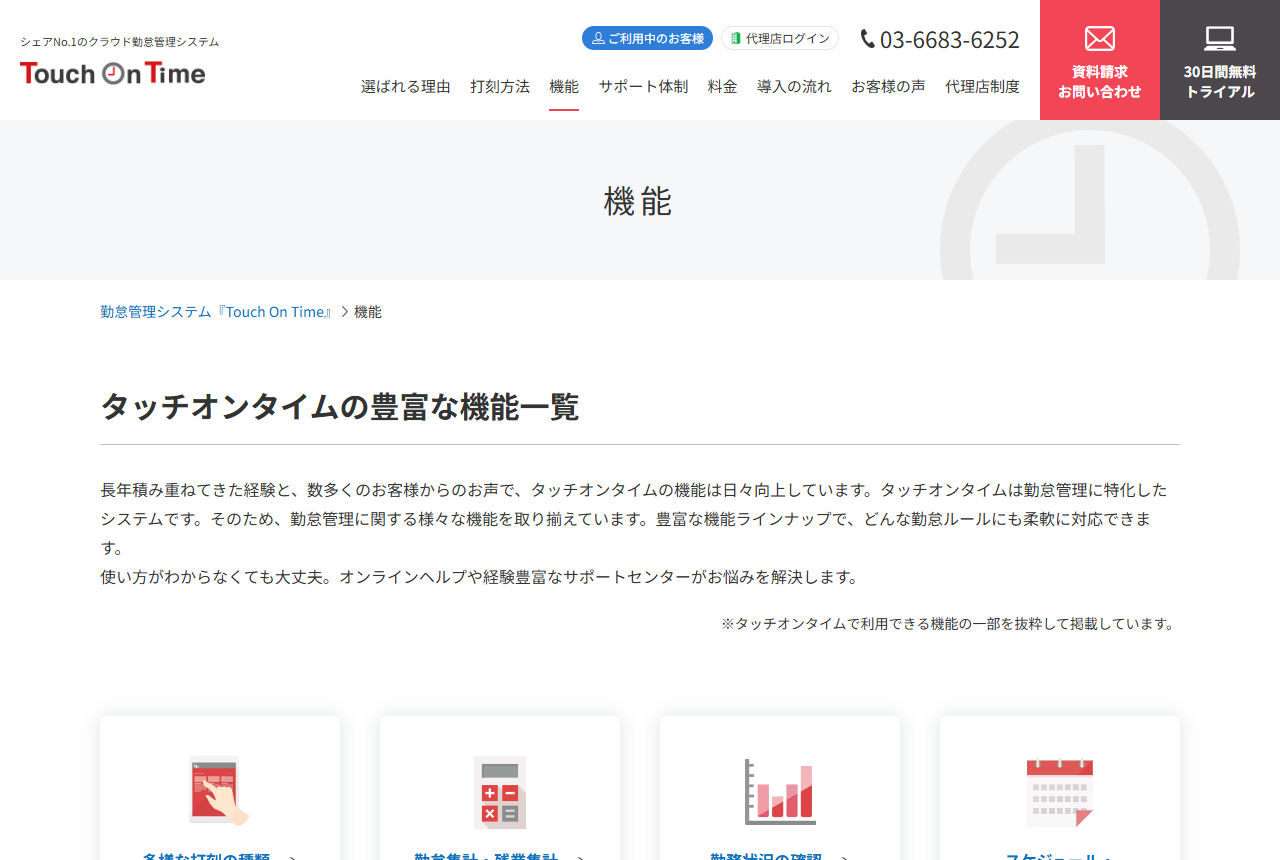The image size is (1280, 860).
Task: Go to the 料金 menu item
Action: point(722,86)
